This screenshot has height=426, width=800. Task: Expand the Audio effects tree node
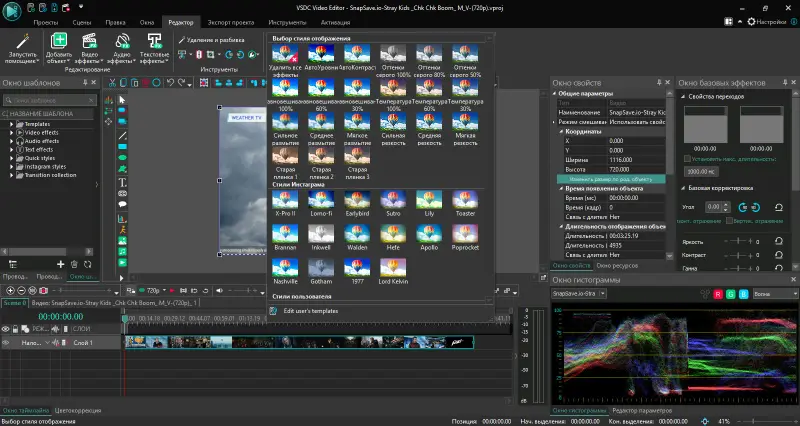[12, 141]
